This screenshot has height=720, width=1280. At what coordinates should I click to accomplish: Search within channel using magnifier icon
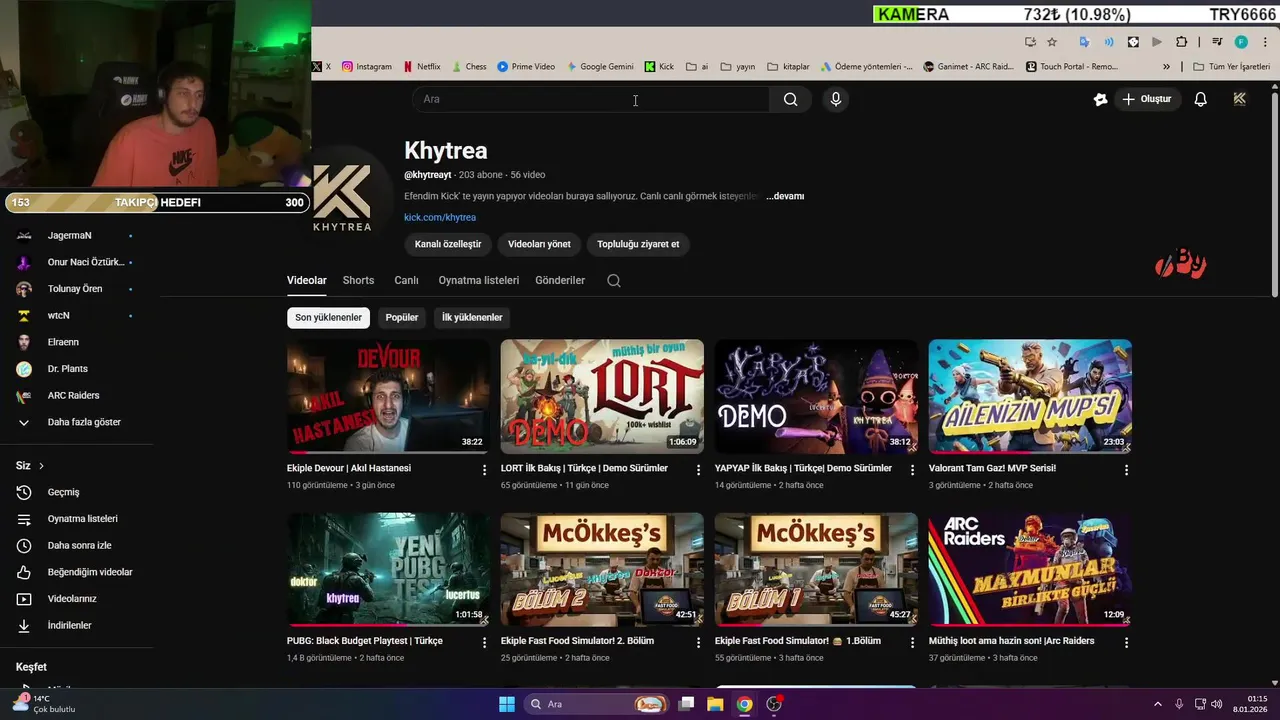point(614,281)
